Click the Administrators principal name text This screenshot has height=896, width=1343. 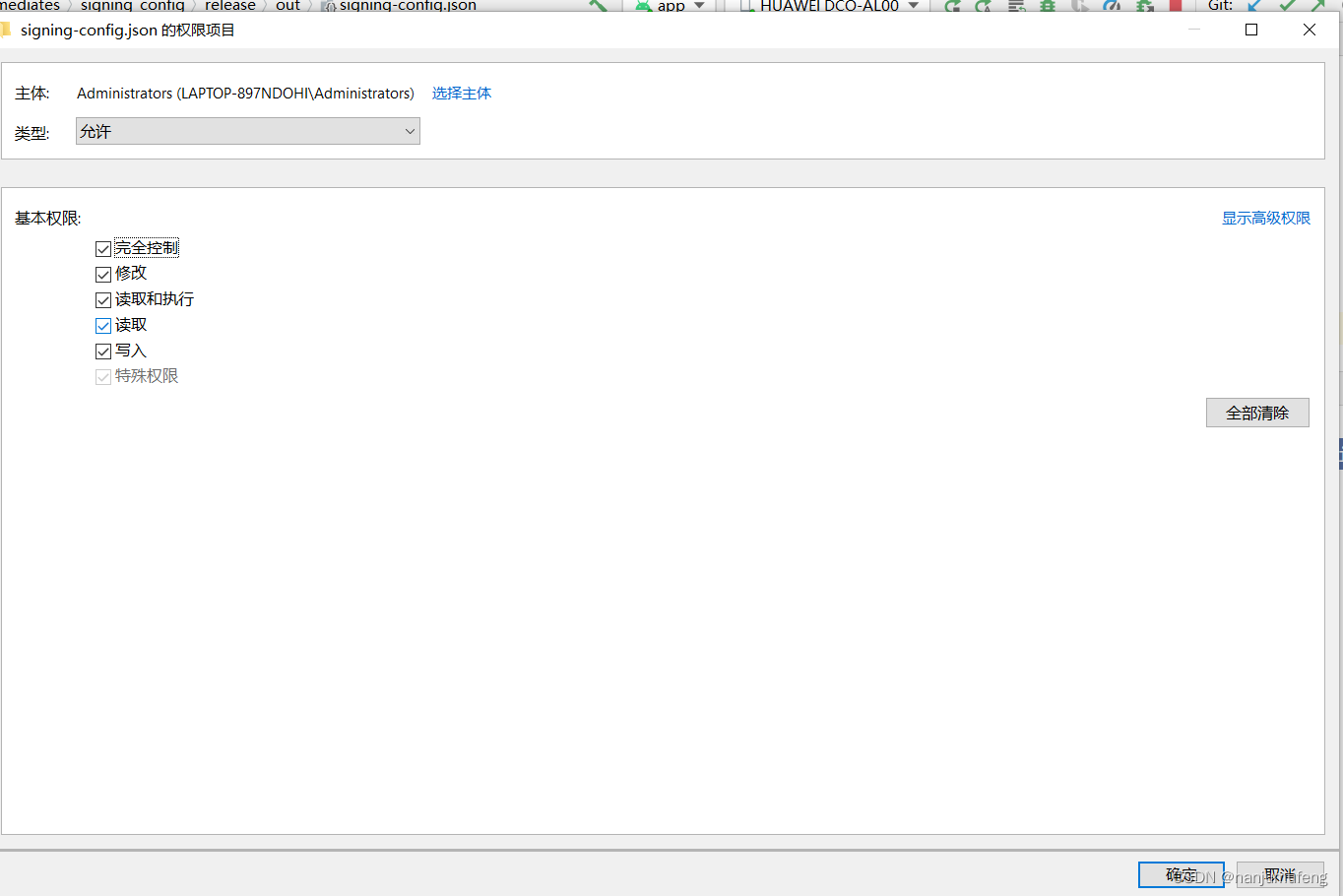[245, 94]
